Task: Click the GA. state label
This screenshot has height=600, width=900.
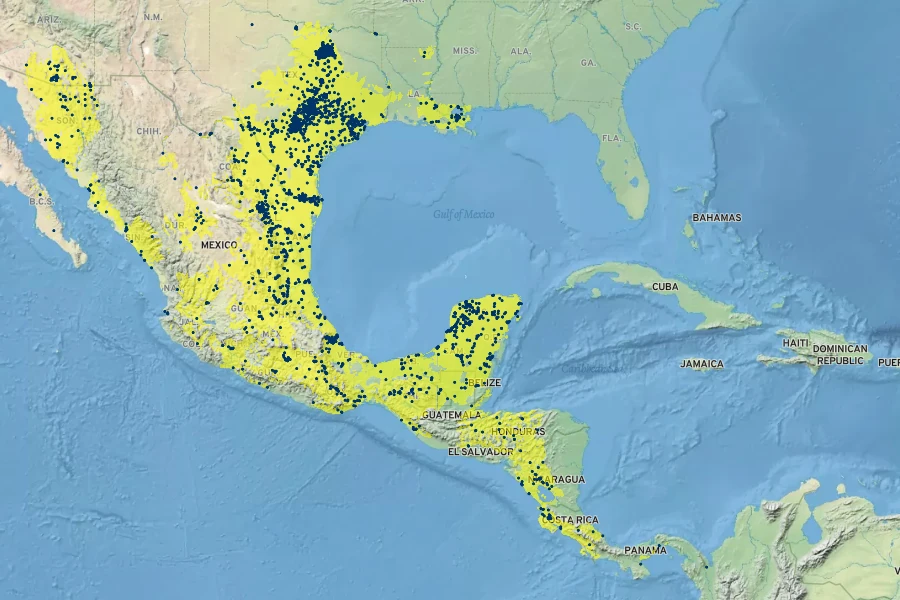Action: [588, 63]
